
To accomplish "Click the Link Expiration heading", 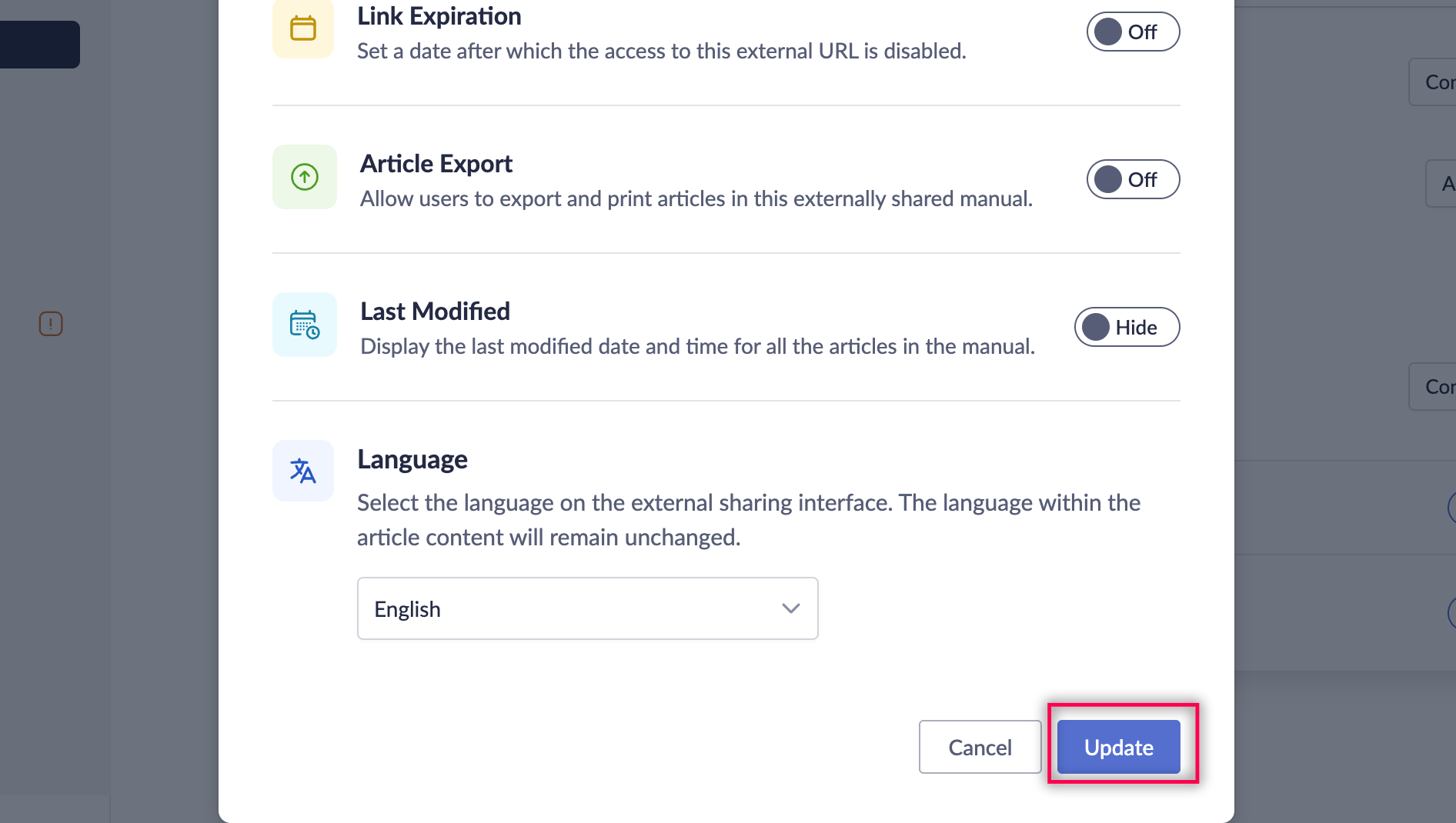I will click(x=439, y=16).
